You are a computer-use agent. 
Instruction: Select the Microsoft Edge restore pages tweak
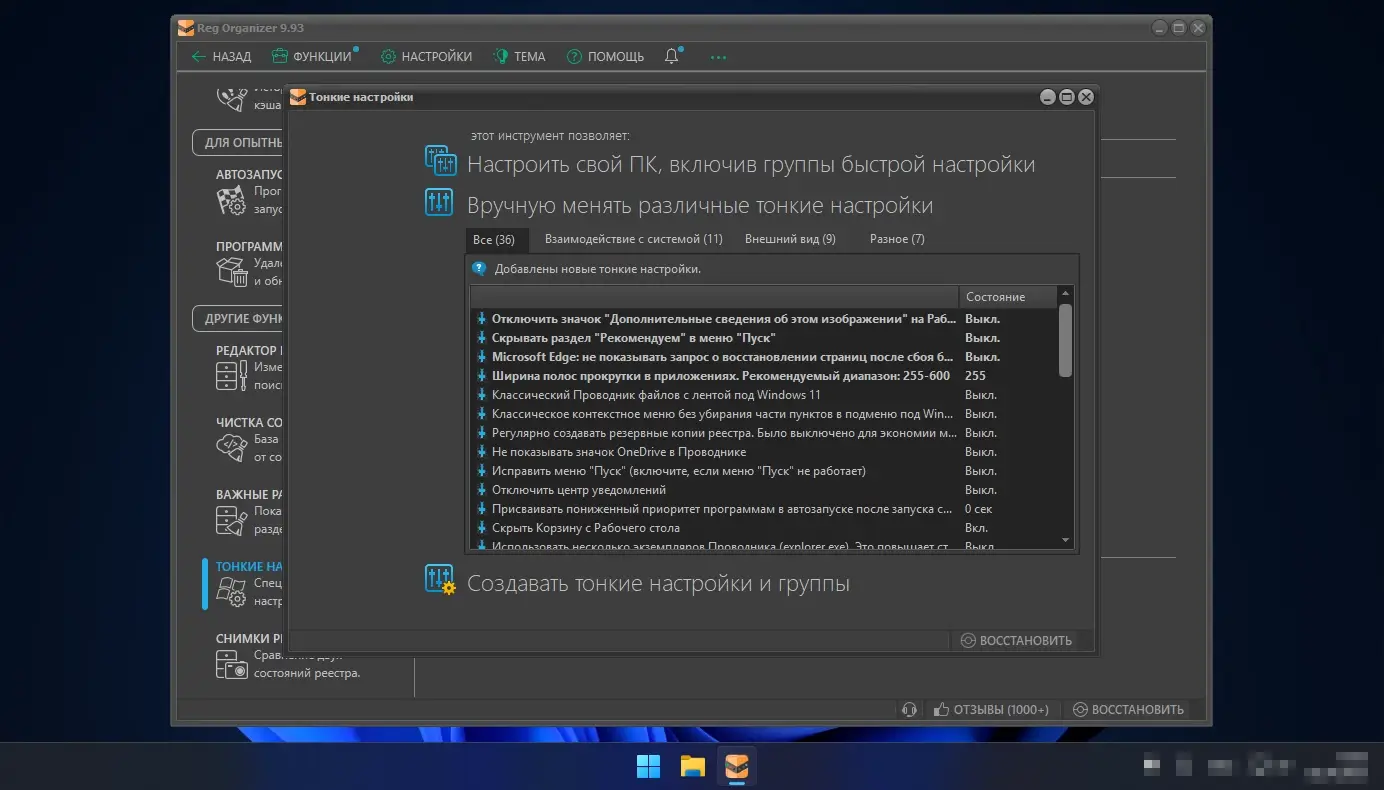(x=764, y=357)
